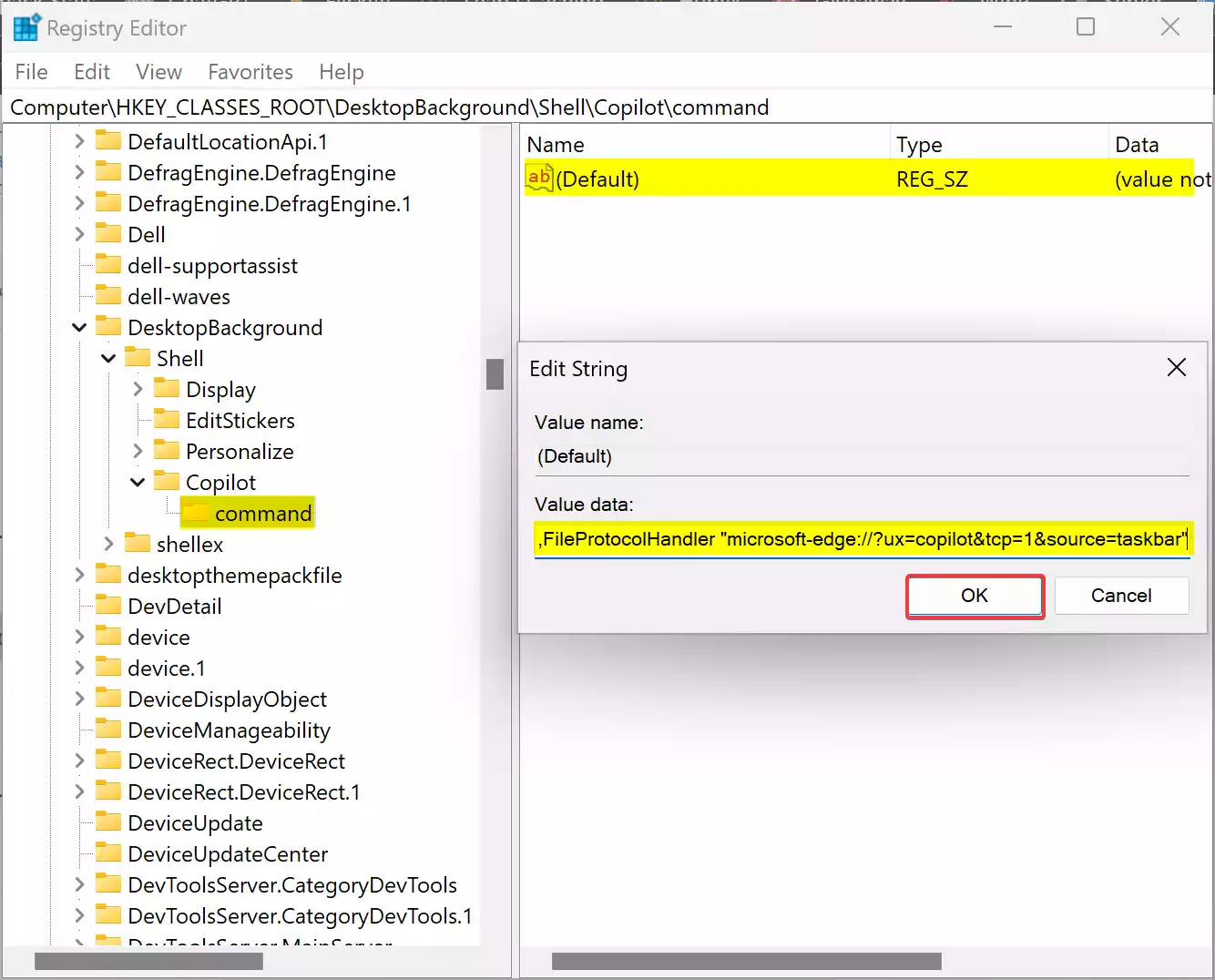The image size is (1215, 980).
Task: Cancel the Edit String dialog
Action: click(x=1121, y=596)
